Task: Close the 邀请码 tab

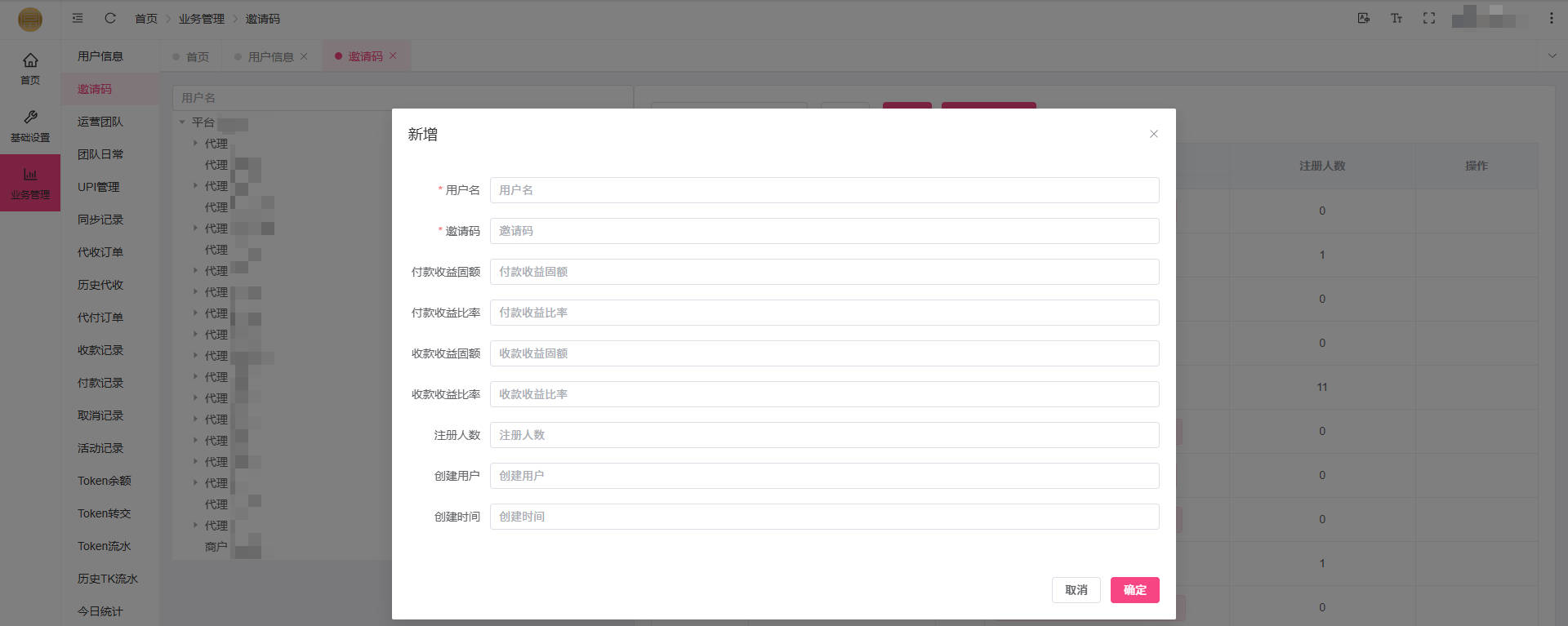Action: 393,55
